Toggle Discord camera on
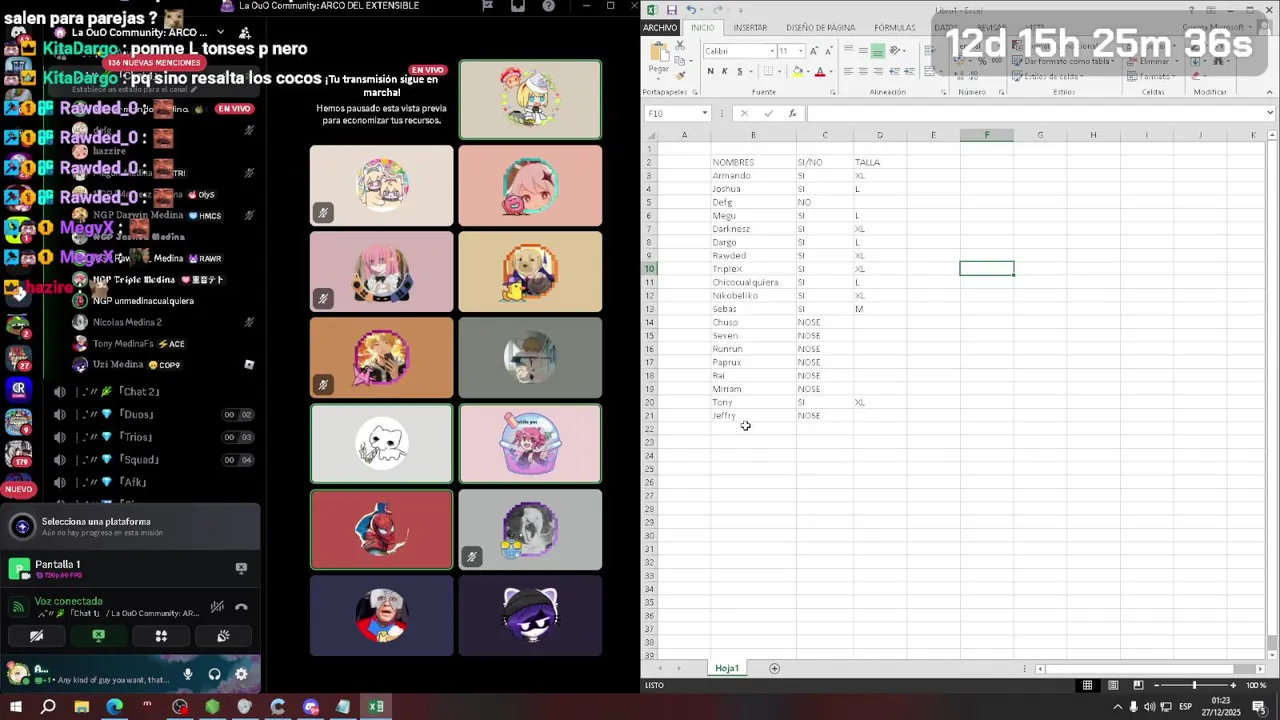Image resolution: width=1280 pixels, height=720 pixels. (37, 635)
